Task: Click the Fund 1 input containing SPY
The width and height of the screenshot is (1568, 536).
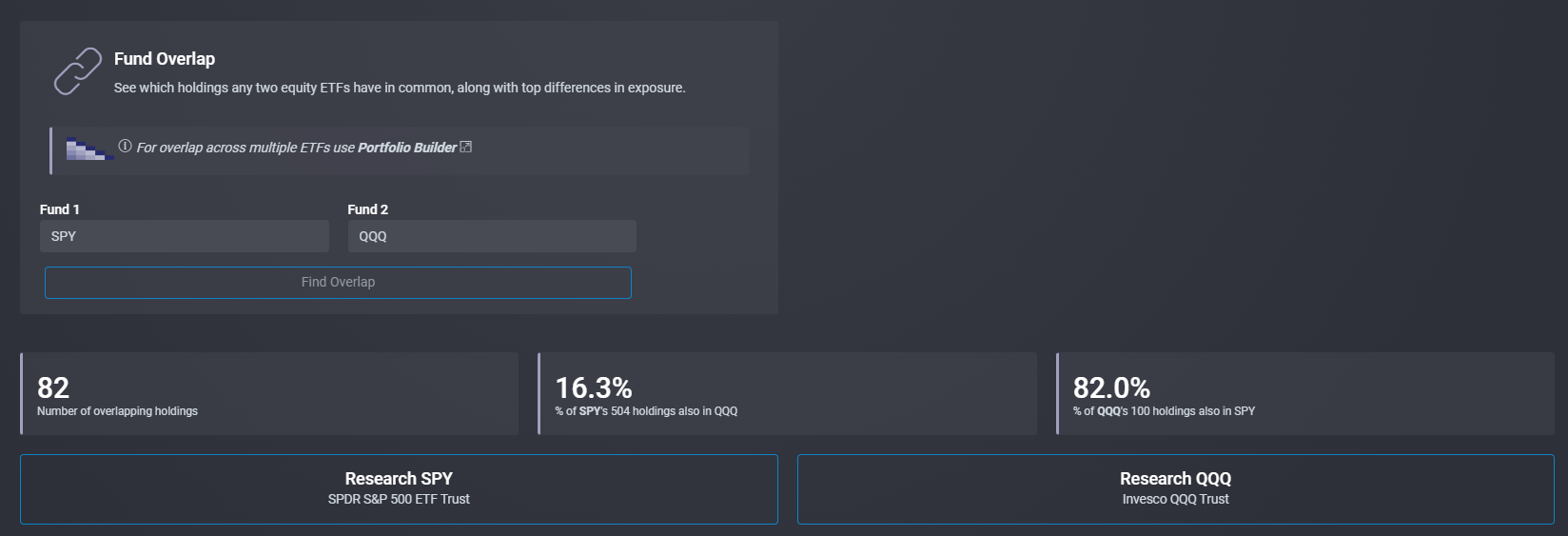Action: click(185, 236)
